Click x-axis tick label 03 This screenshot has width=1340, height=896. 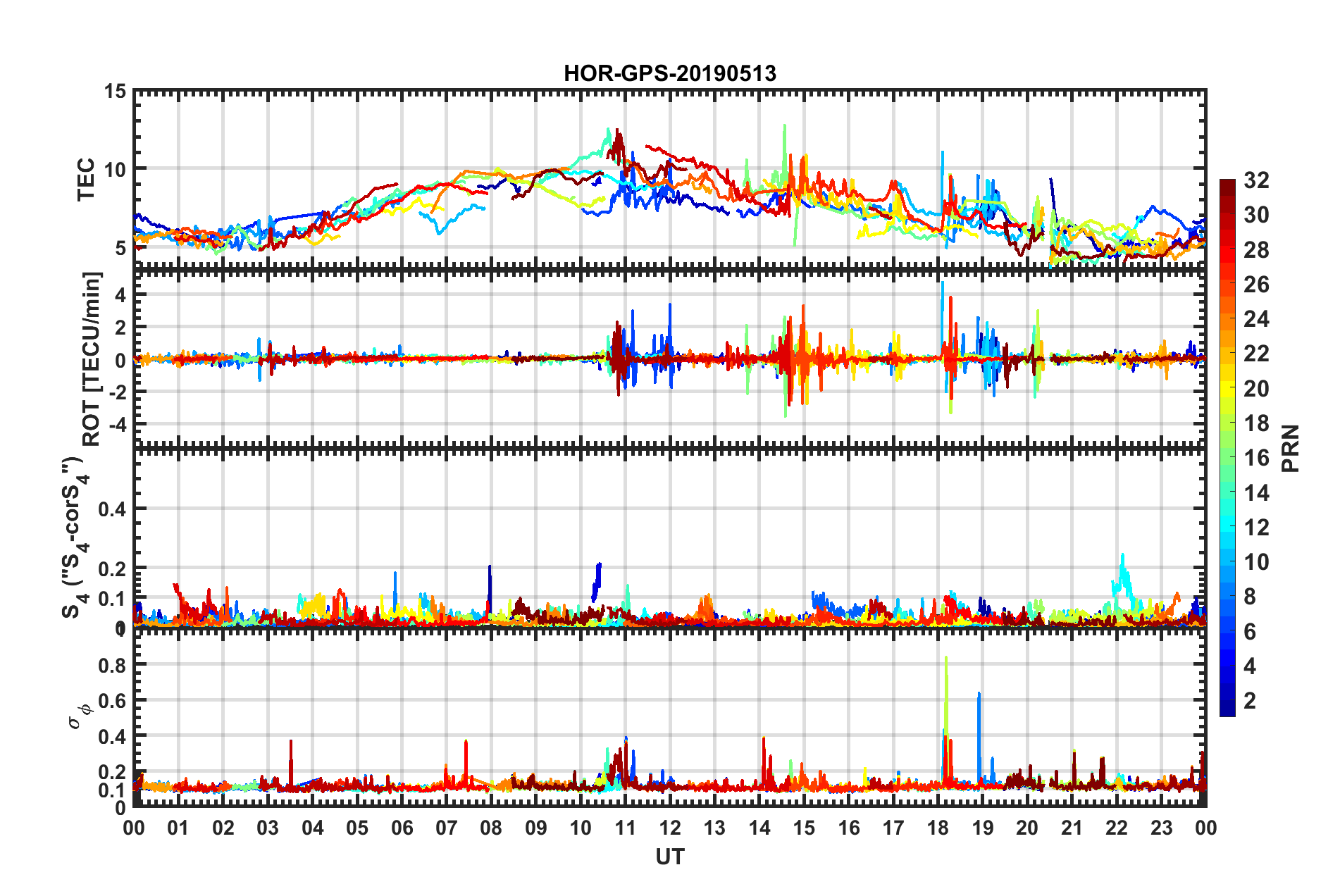click(268, 827)
